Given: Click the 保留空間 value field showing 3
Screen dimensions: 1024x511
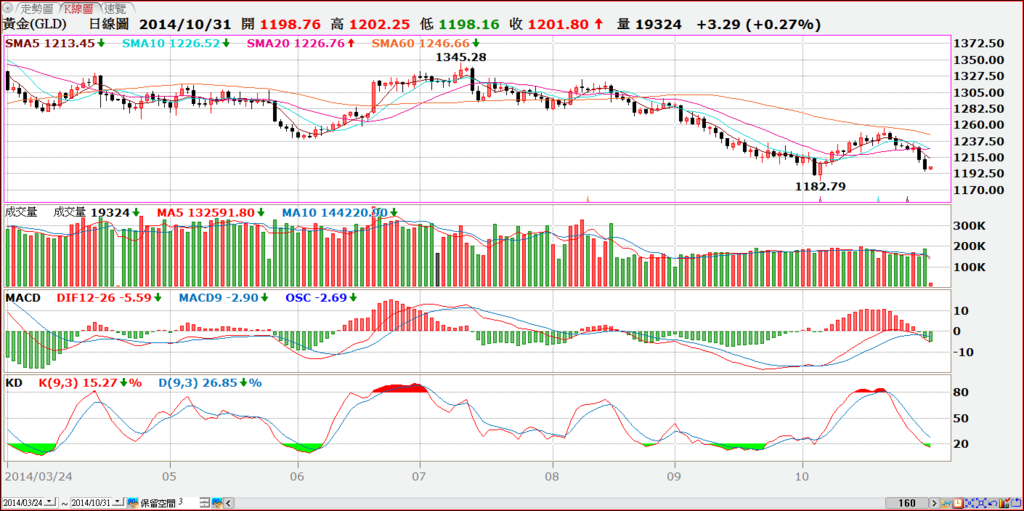Looking at the screenshot, I should coord(187,503).
